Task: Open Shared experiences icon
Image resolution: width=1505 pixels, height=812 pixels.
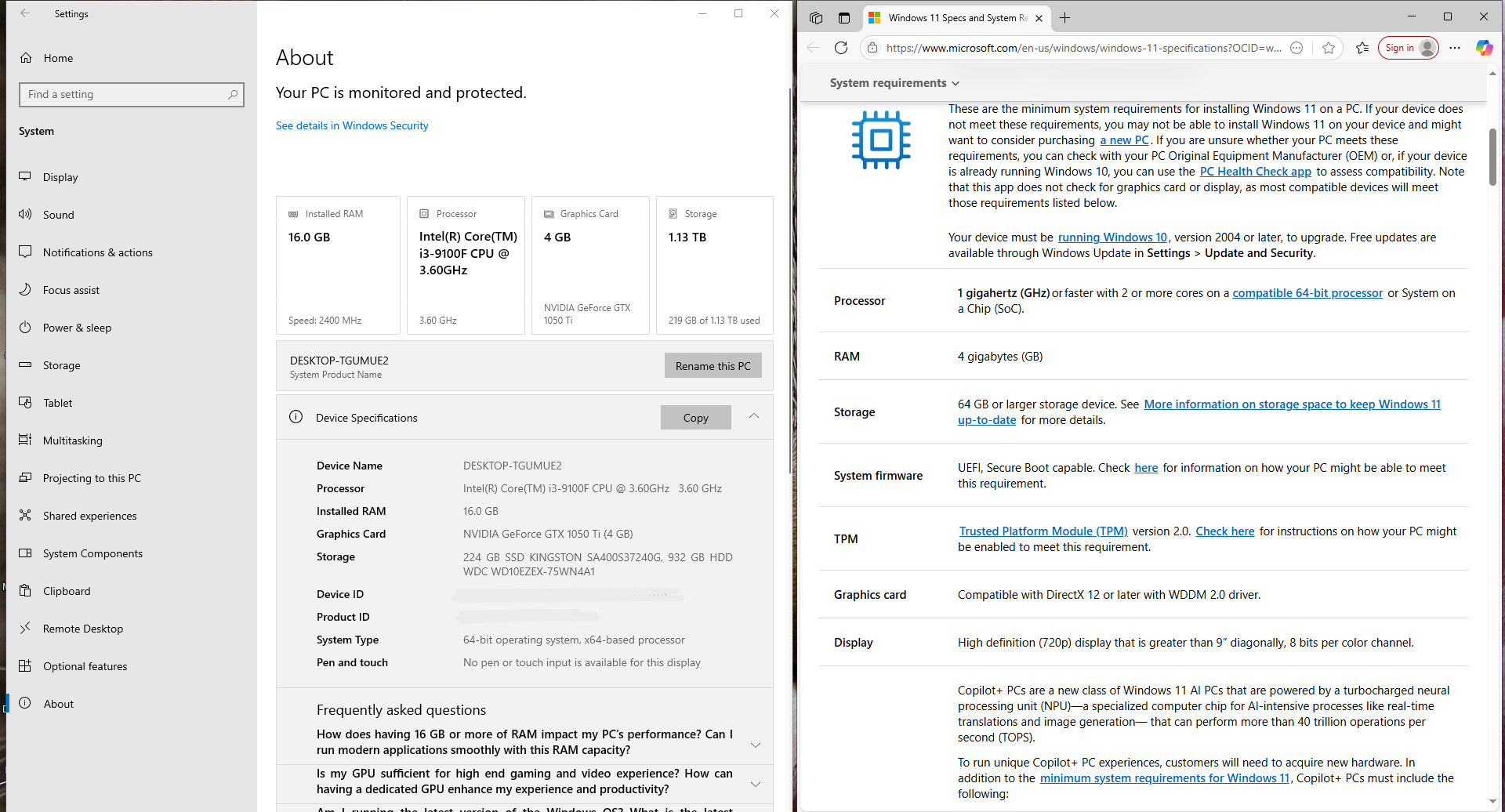Action: coord(25,515)
